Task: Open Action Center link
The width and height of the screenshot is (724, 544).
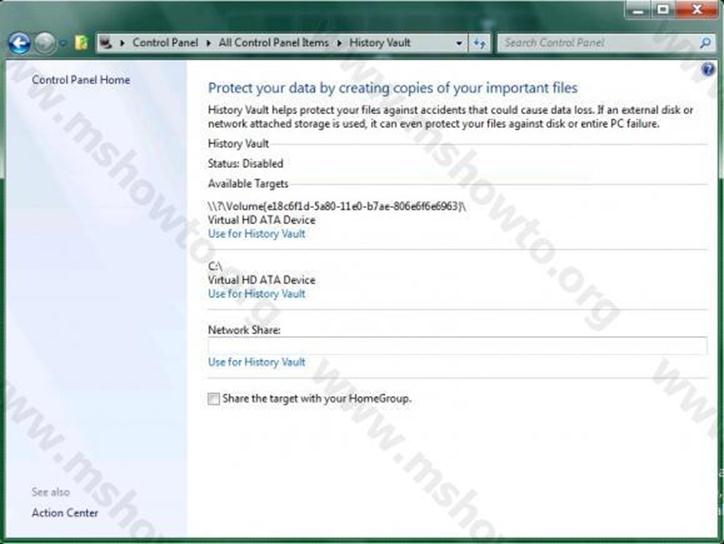Action: [65, 513]
